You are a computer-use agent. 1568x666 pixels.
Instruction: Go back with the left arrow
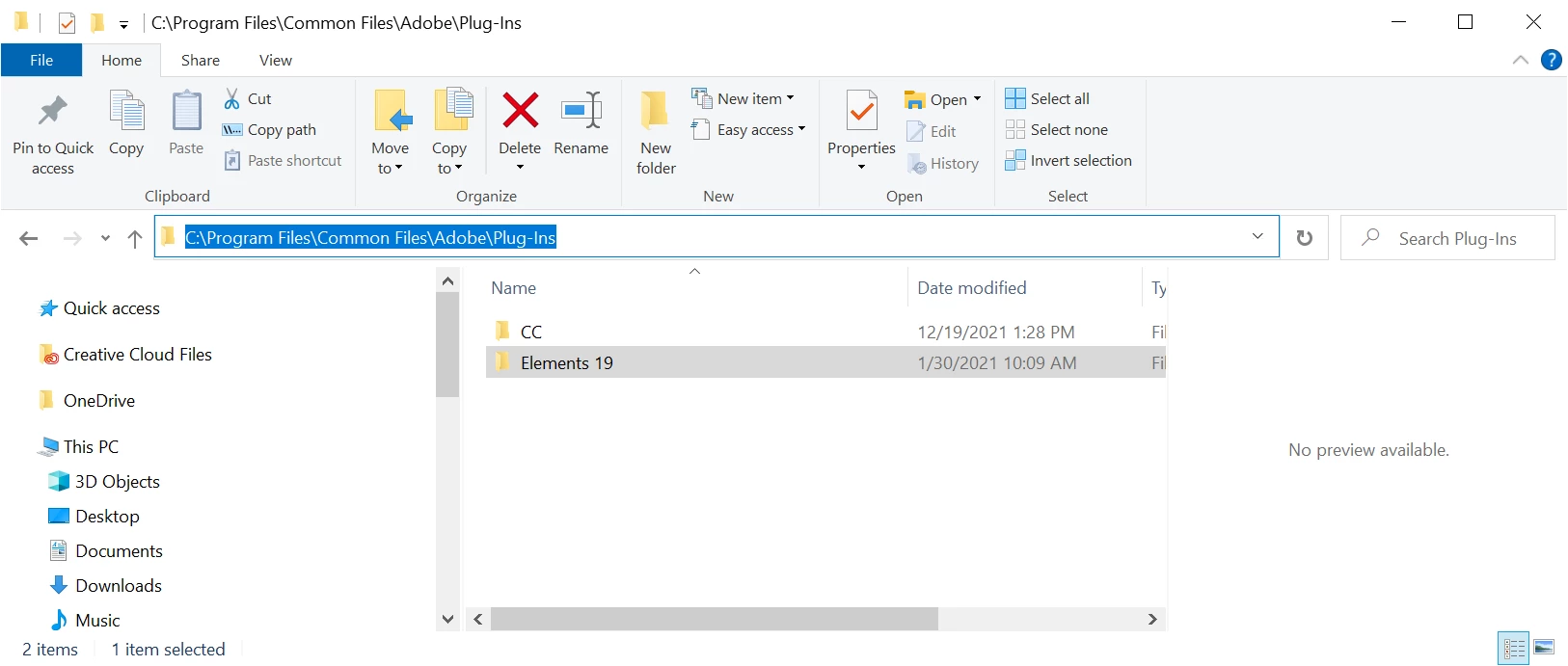click(x=29, y=238)
